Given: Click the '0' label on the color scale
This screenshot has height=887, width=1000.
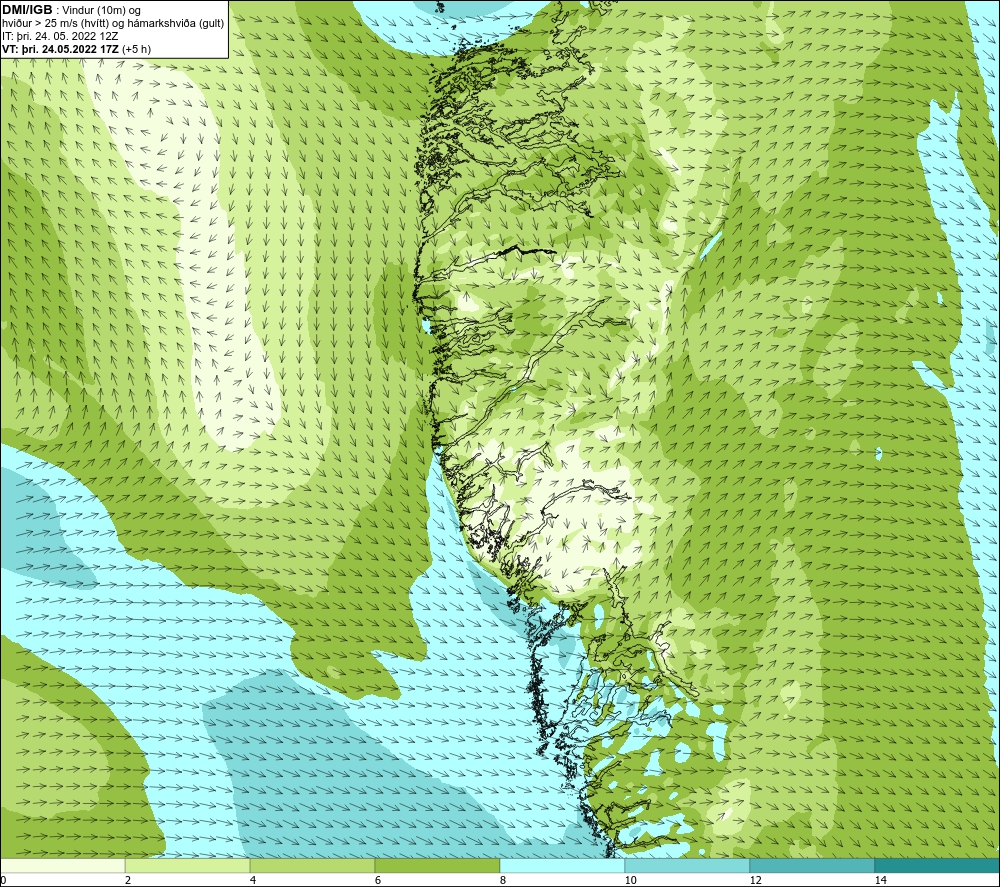Looking at the screenshot, I should coord(3,880).
